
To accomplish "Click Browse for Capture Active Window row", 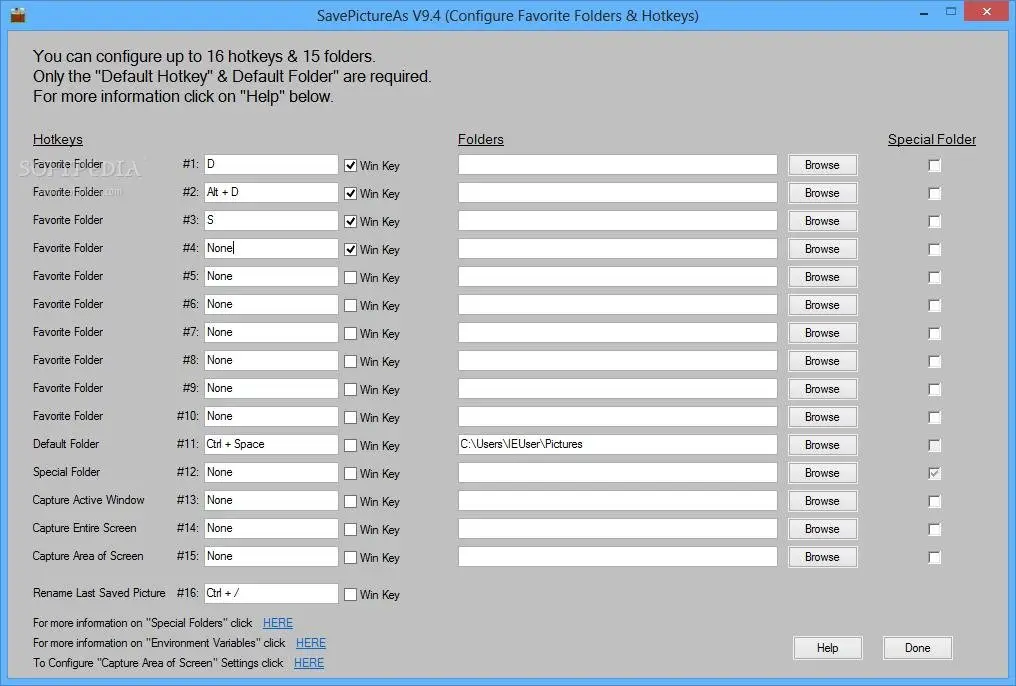I will tap(822, 501).
